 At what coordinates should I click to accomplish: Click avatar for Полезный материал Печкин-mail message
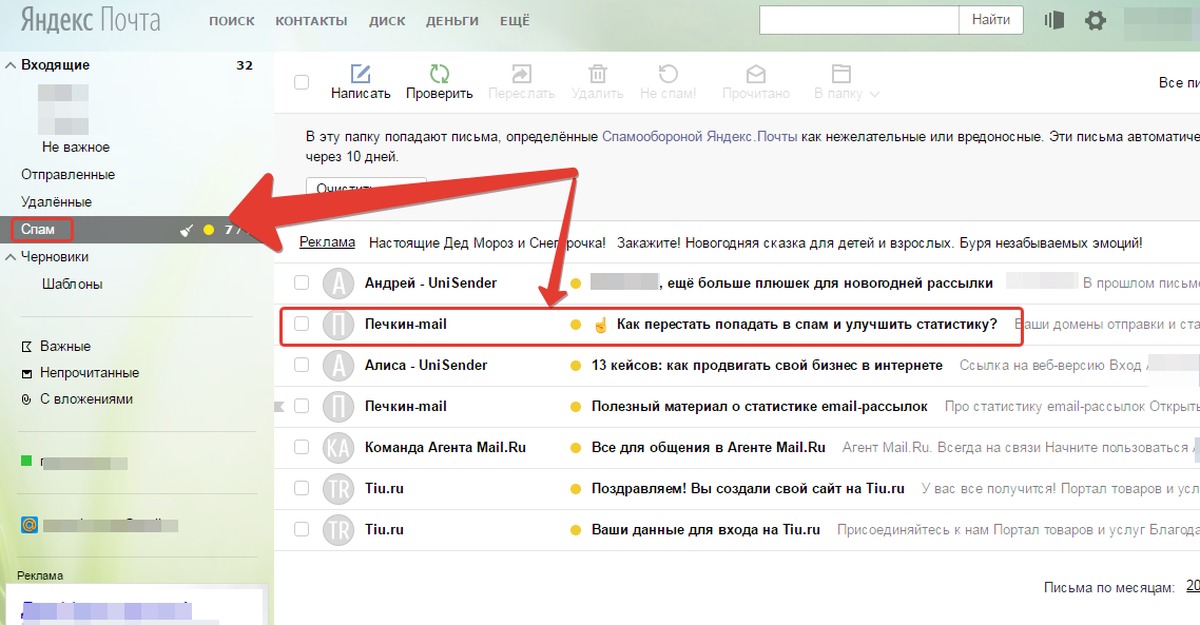pyautogui.click(x=339, y=406)
